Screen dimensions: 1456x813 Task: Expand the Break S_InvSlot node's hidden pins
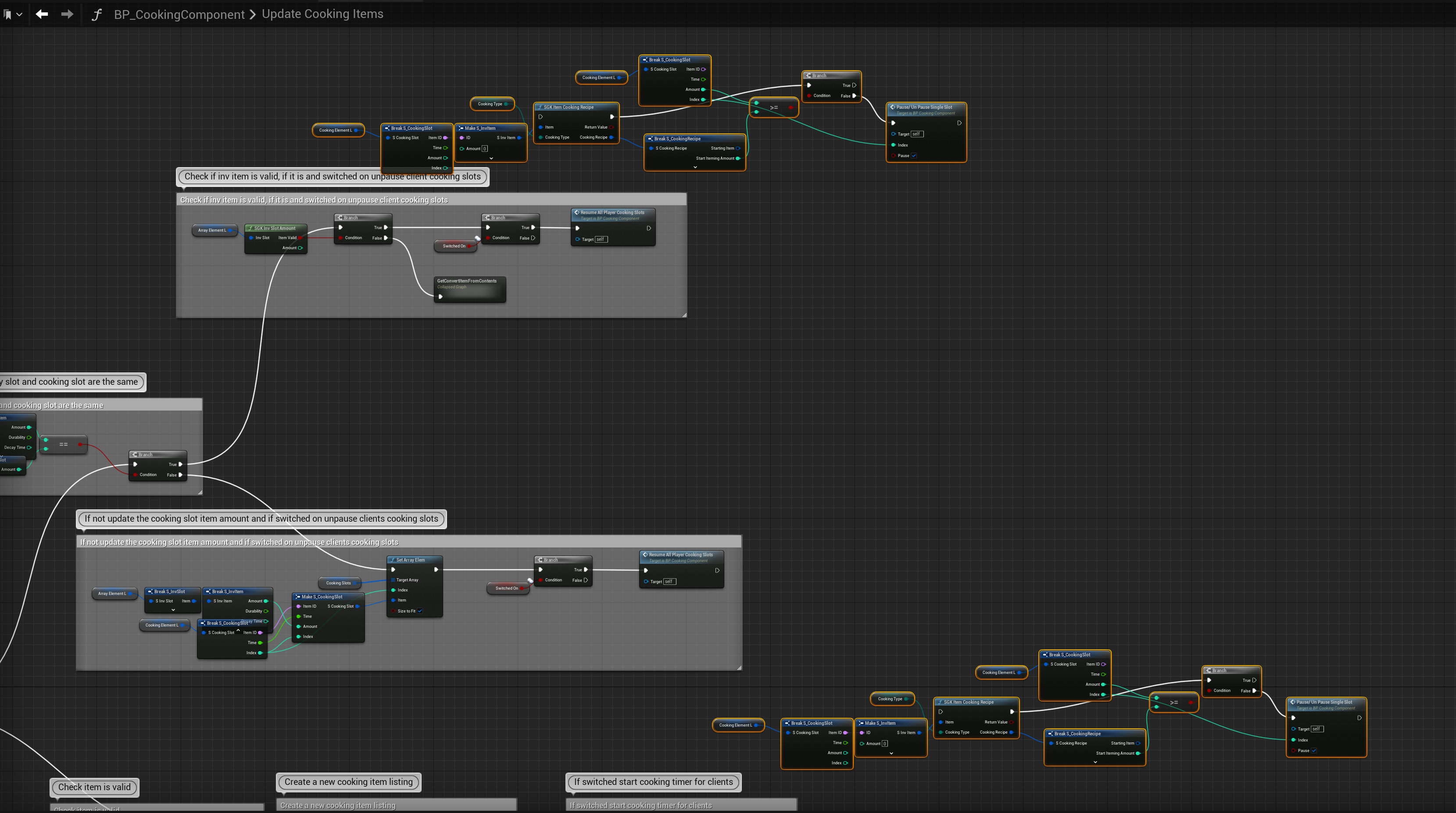(173, 610)
